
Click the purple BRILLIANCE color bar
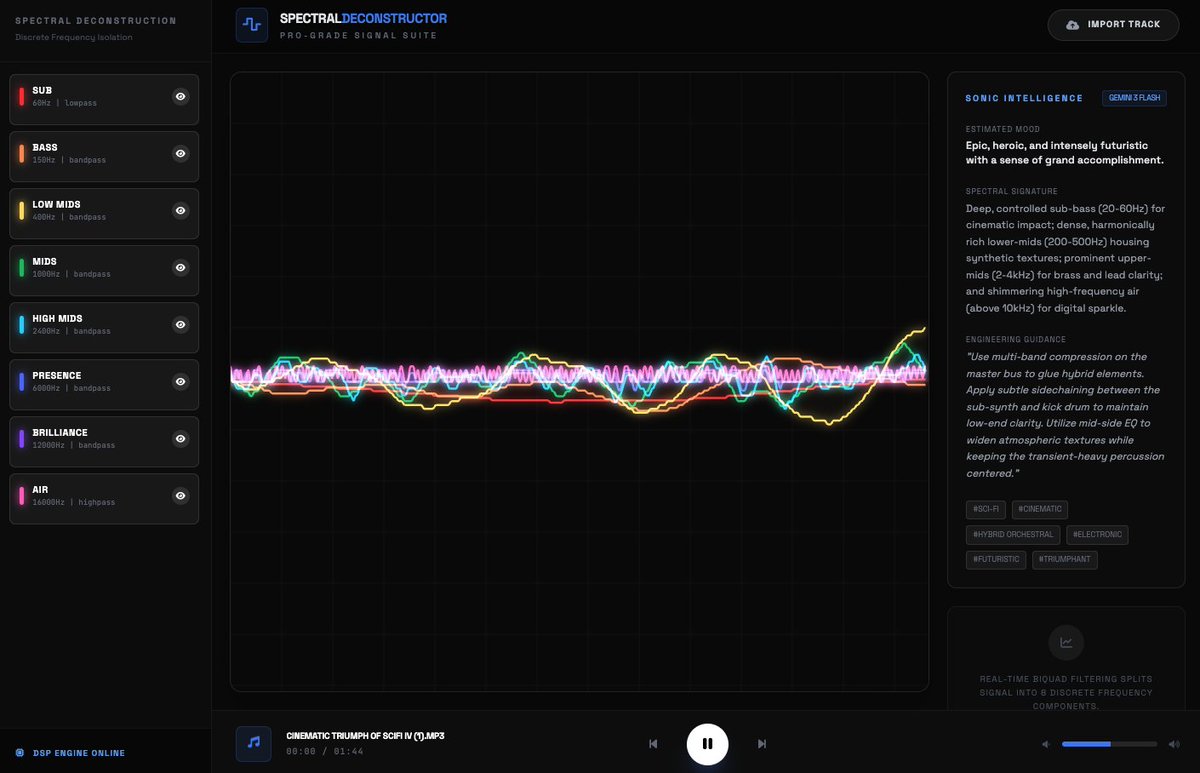coord(22,438)
